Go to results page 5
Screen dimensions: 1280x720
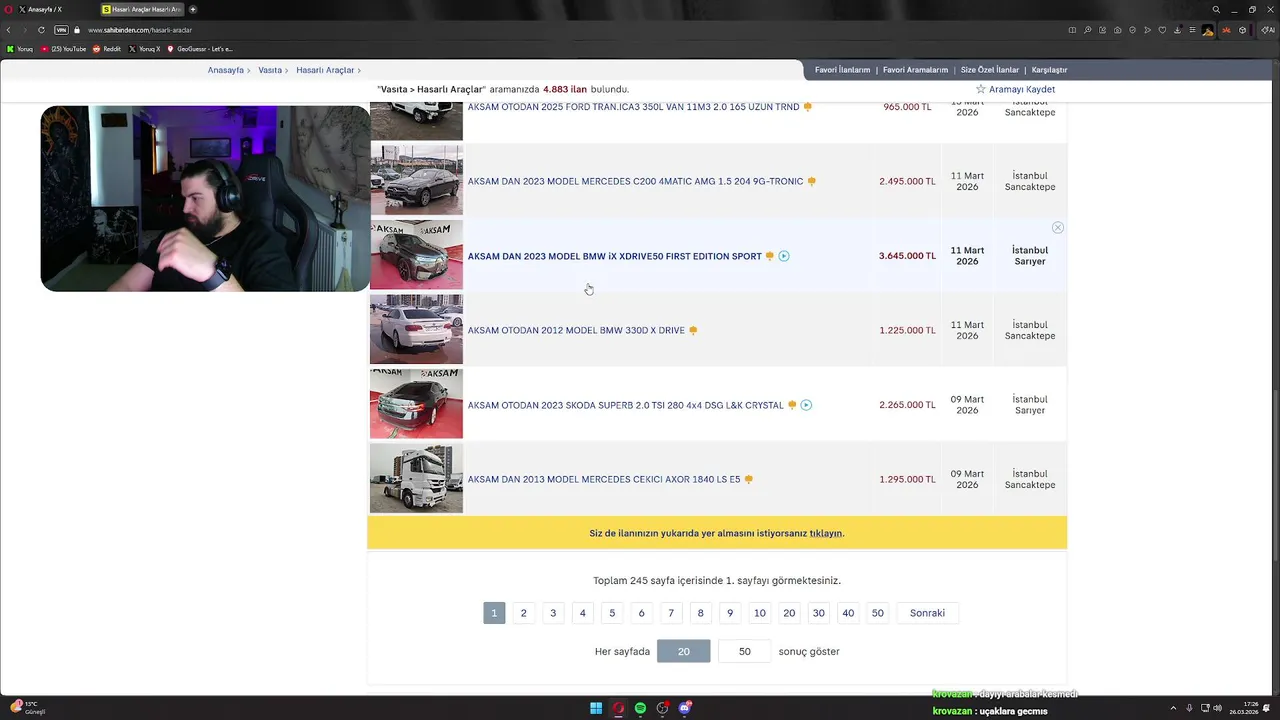point(612,613)
